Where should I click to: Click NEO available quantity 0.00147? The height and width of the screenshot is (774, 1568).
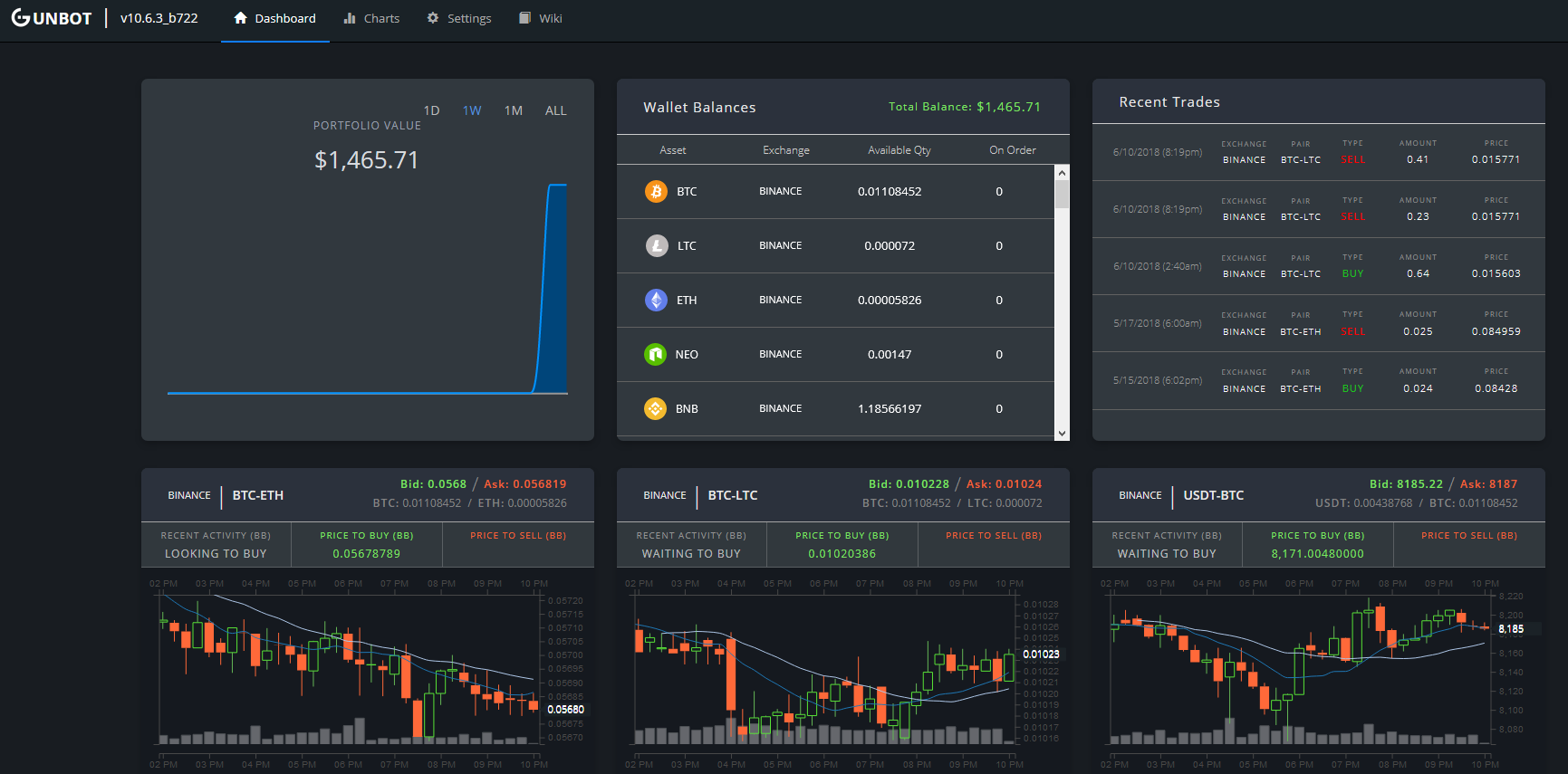[890, 355]
